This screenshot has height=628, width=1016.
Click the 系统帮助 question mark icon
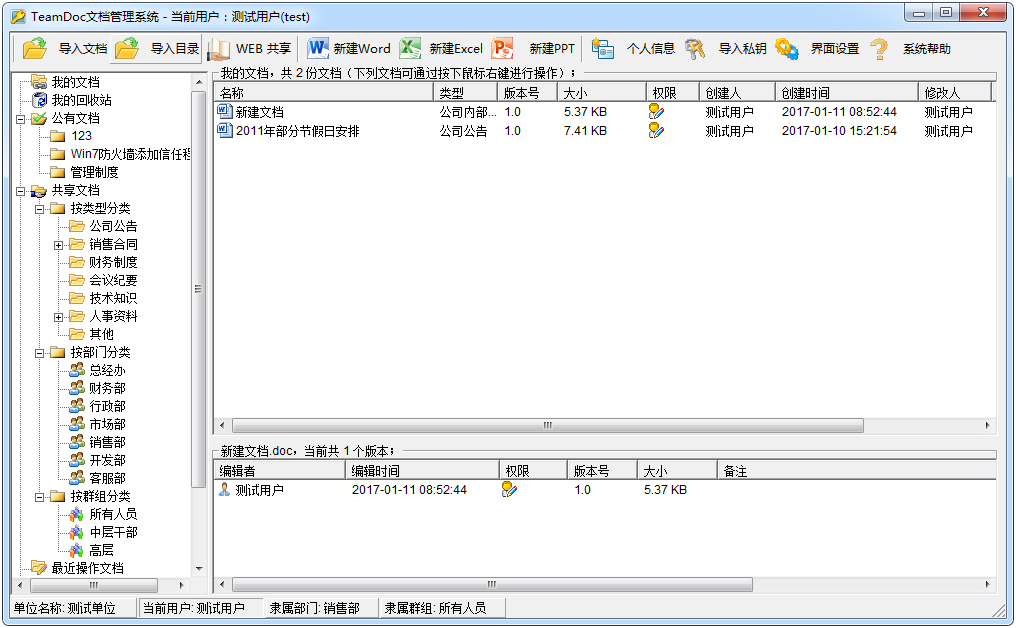click(x=879, y=49)
